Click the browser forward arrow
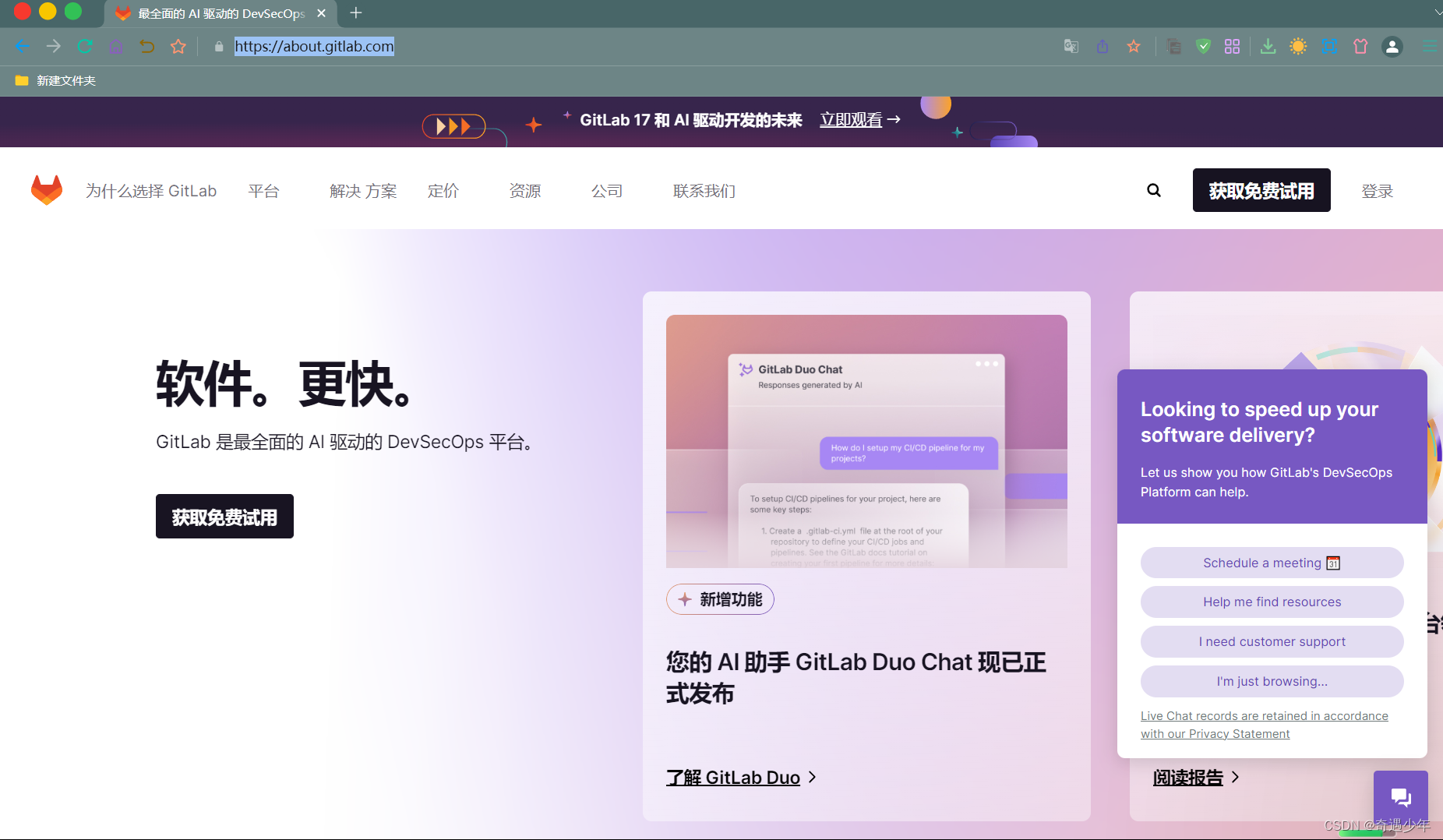The width and height of the screenshot is (1443, 840). tap(53, 46)
